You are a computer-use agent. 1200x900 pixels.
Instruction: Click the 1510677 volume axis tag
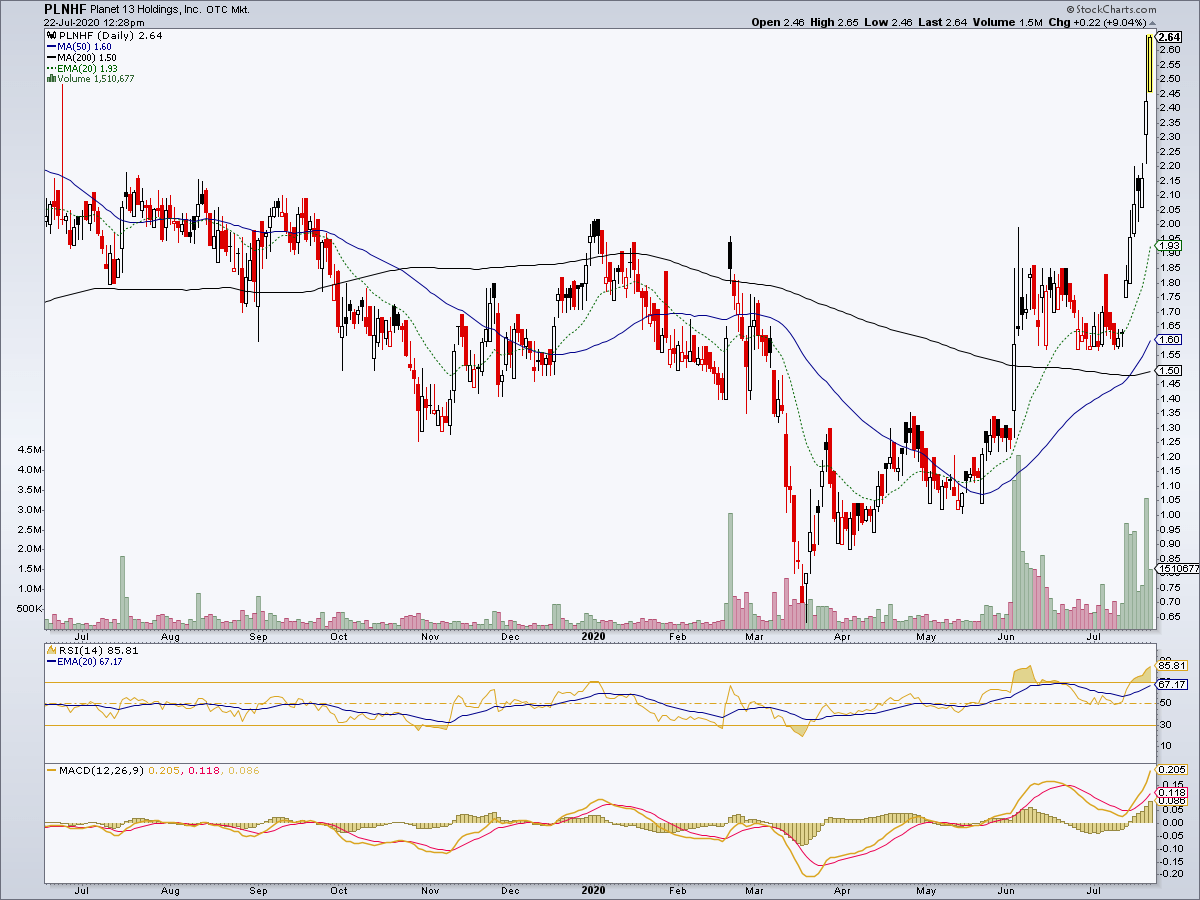coord(1176,568)
